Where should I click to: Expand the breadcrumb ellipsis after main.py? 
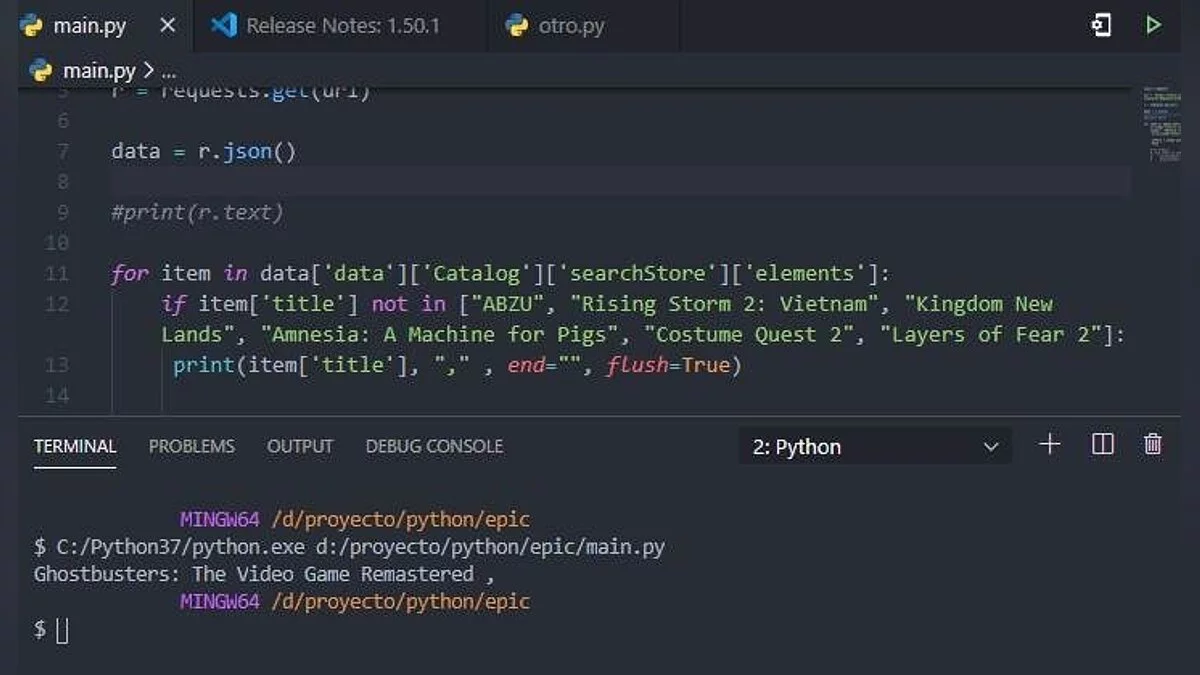click(168, 71)
